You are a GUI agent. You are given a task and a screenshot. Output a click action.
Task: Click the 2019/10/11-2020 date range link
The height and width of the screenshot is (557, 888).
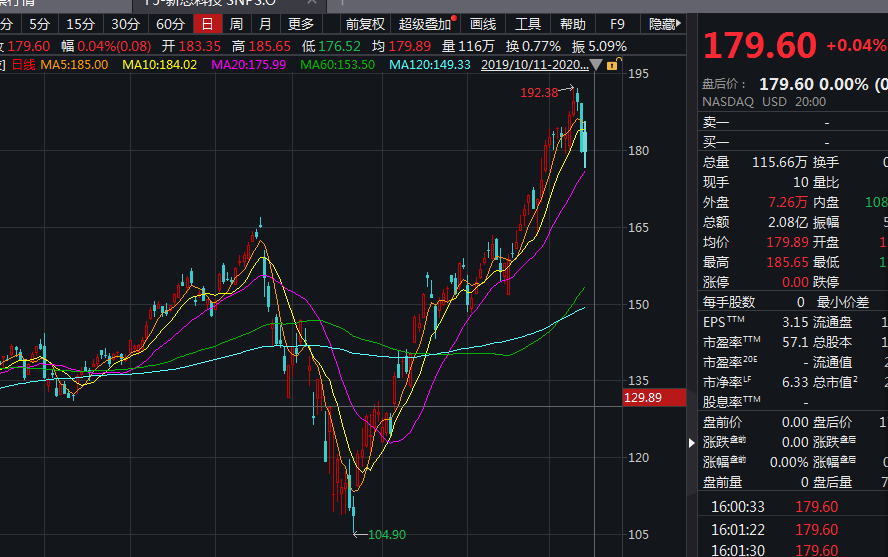tap(535, 65)
